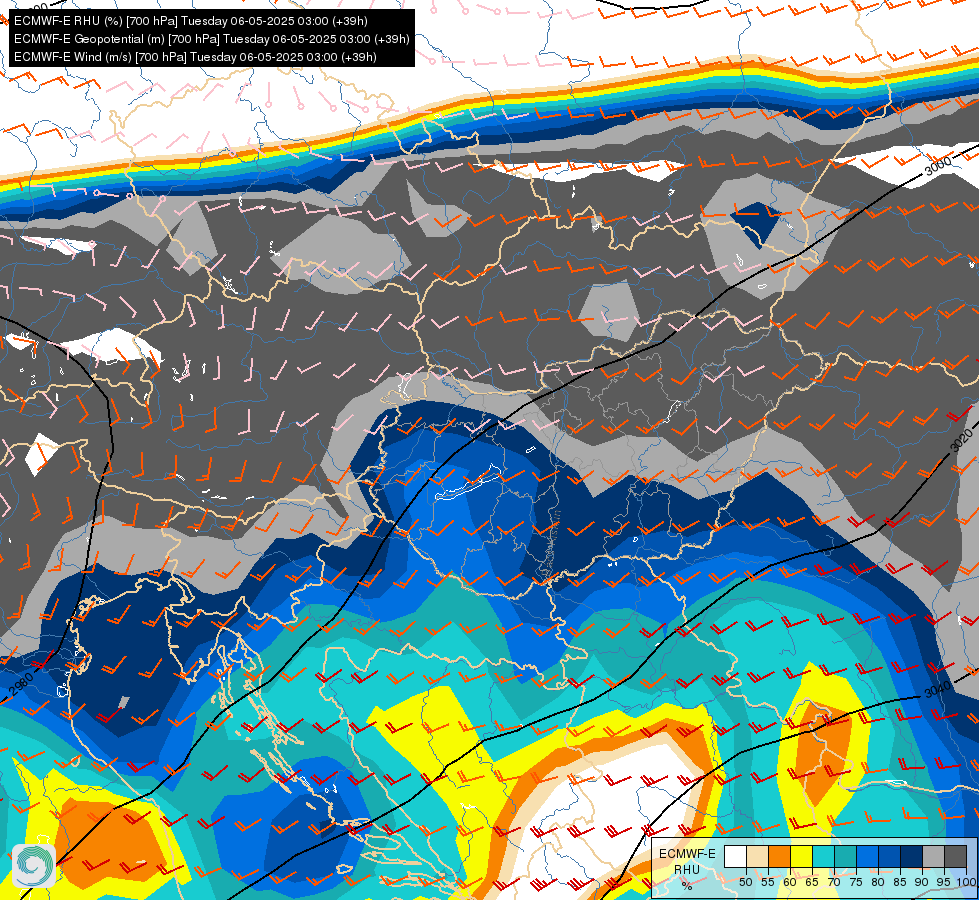979x900 pixels.
Task: Select the beige 50-55 legend swatch
Action: click(757, 856)
